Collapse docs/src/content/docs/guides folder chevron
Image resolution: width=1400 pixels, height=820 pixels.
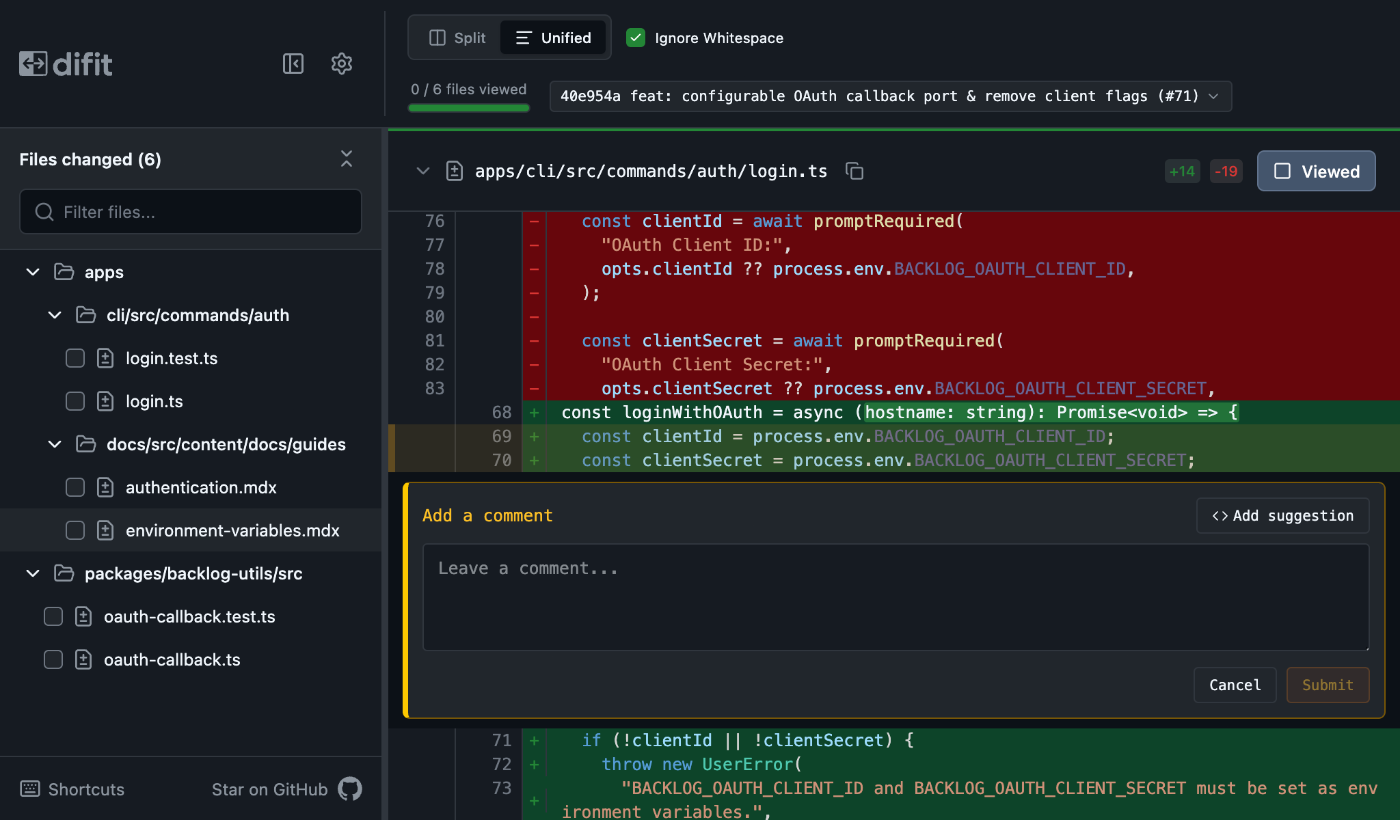(55, 444)
